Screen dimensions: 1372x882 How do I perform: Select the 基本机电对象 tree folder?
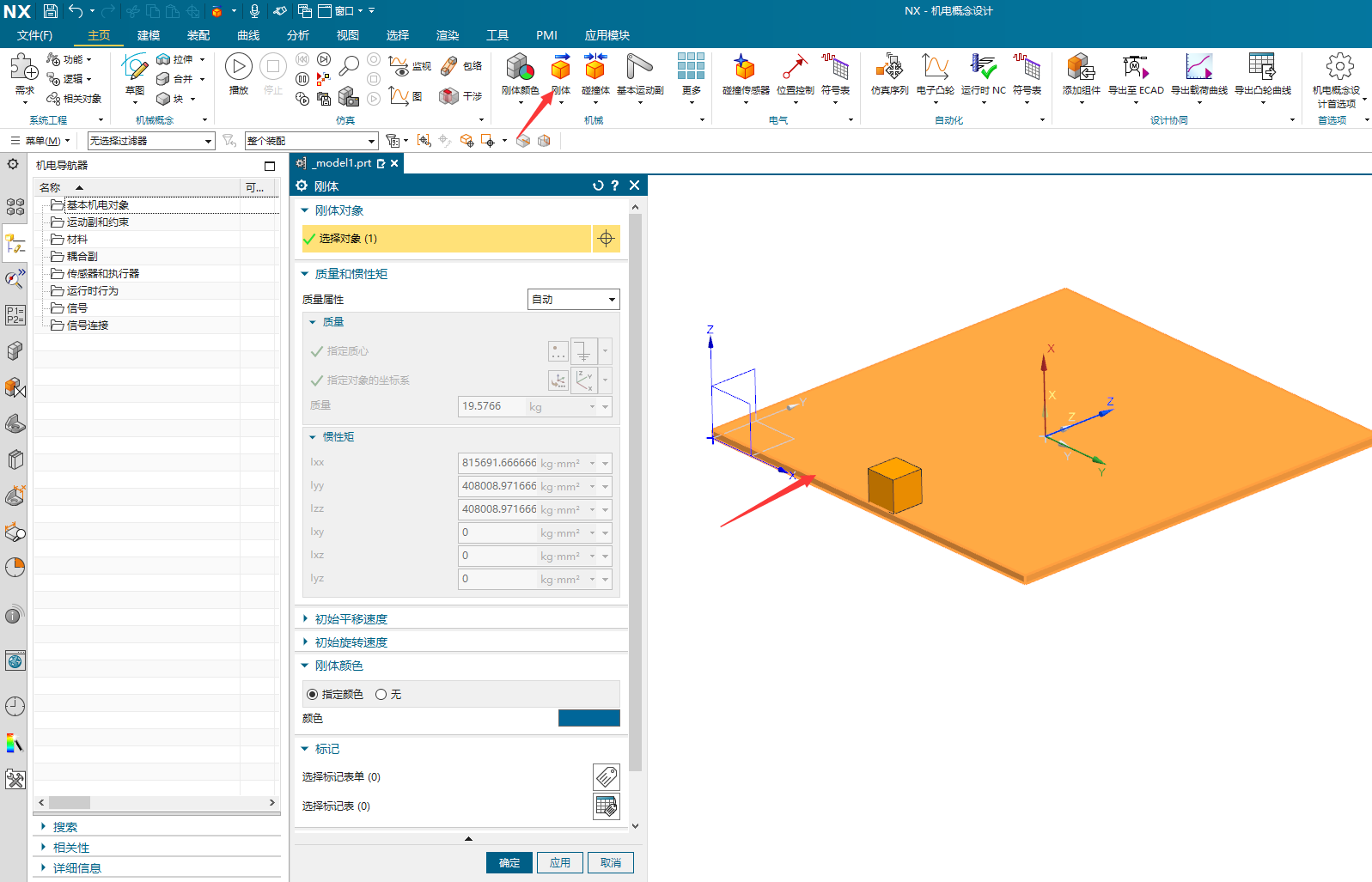point(98,204)
